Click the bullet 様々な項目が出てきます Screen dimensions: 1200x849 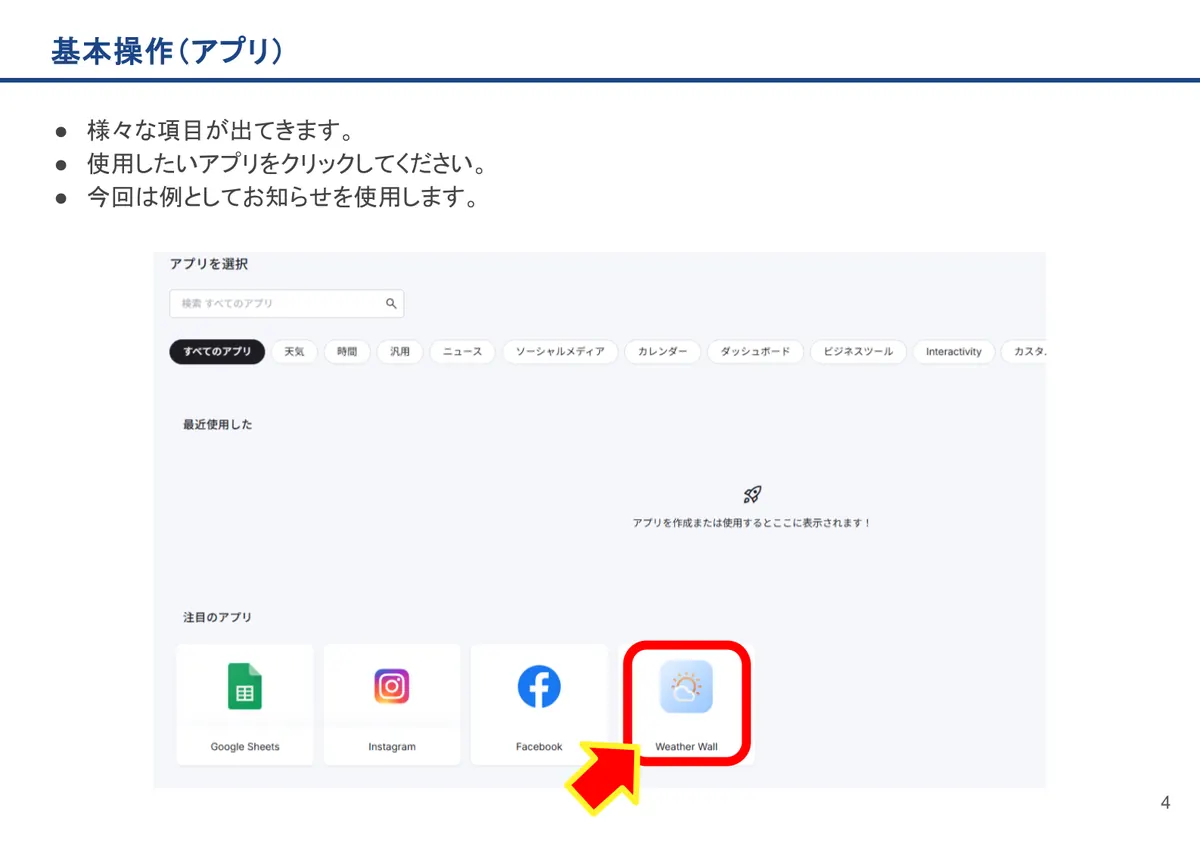222,130
